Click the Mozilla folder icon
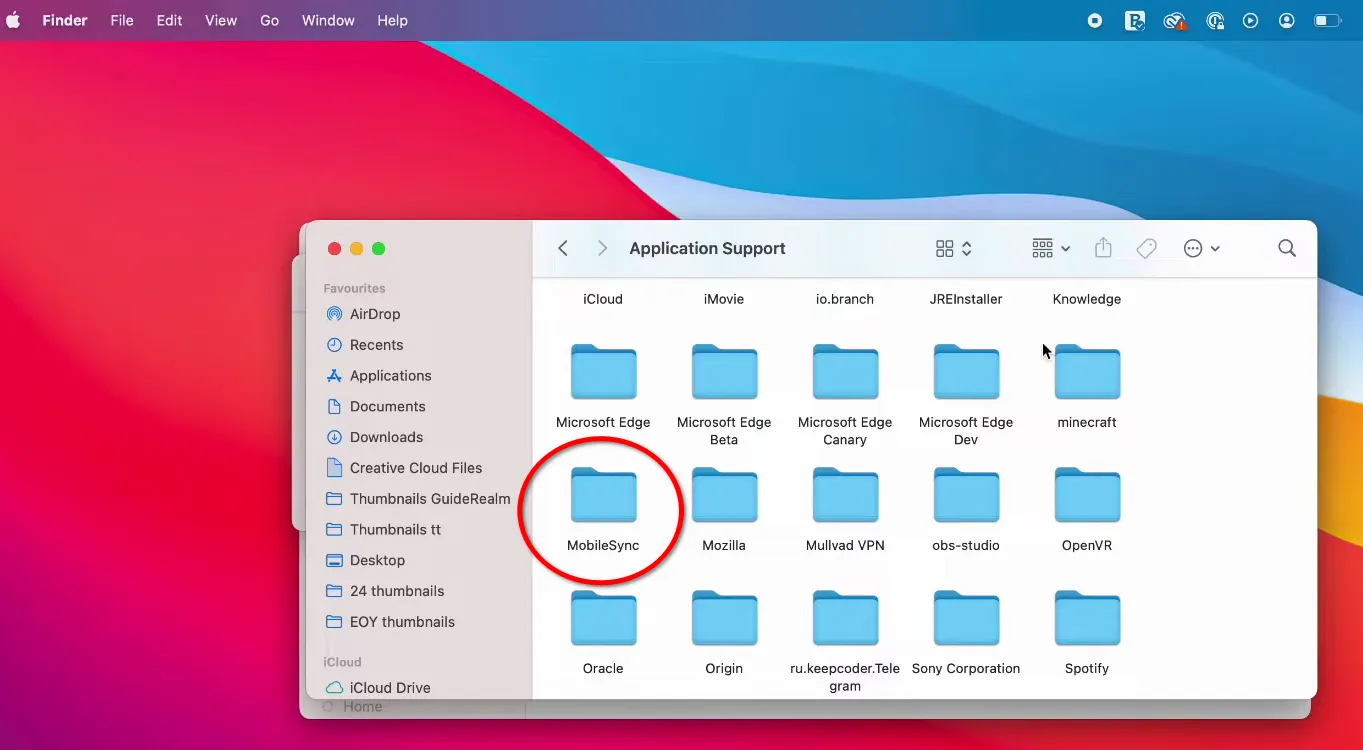1363x750 pixels. pyautogui.click(x=724, y=496)
